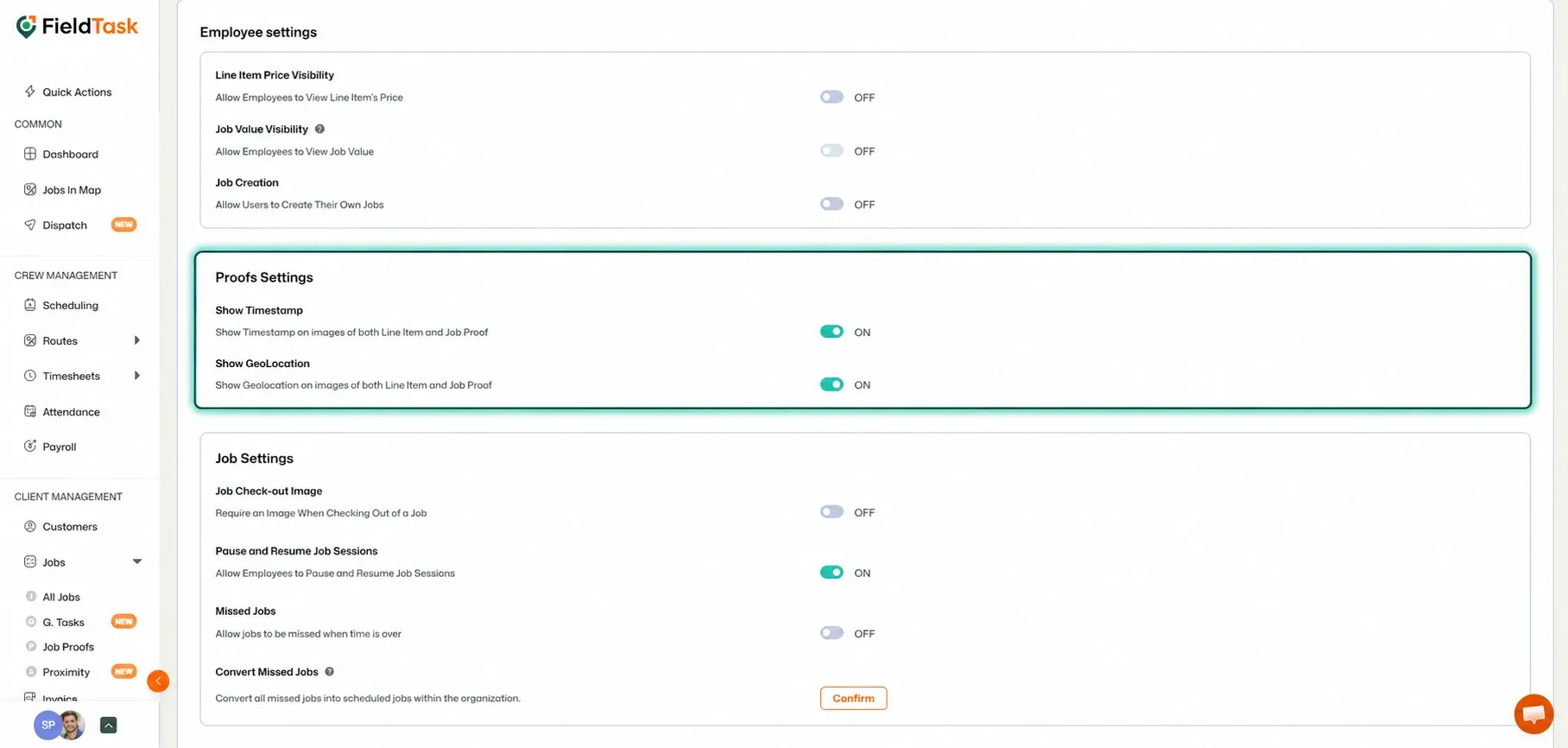The width and height of the screenshot is (1568, 748).
Task: Click the G. Tasks bullet icon
Action: point(31,622)
